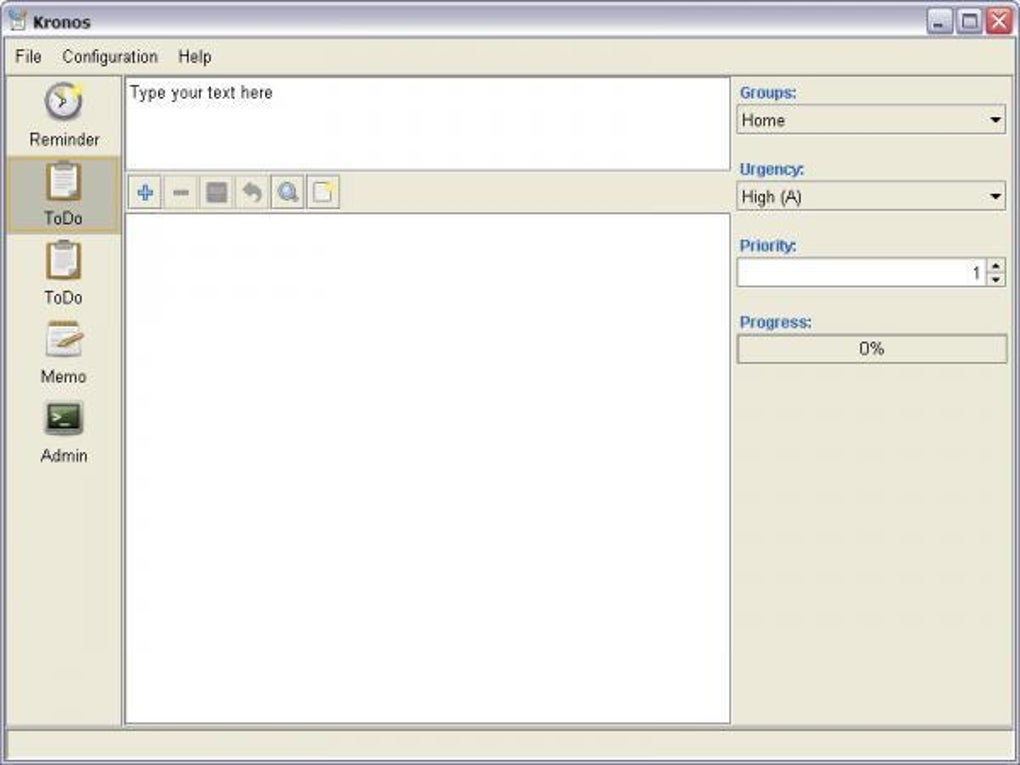The width and height of the screenshot is (1020, 765).
Task: Select the highlighted ToDo clipboard icon
Action: [64, 181]
